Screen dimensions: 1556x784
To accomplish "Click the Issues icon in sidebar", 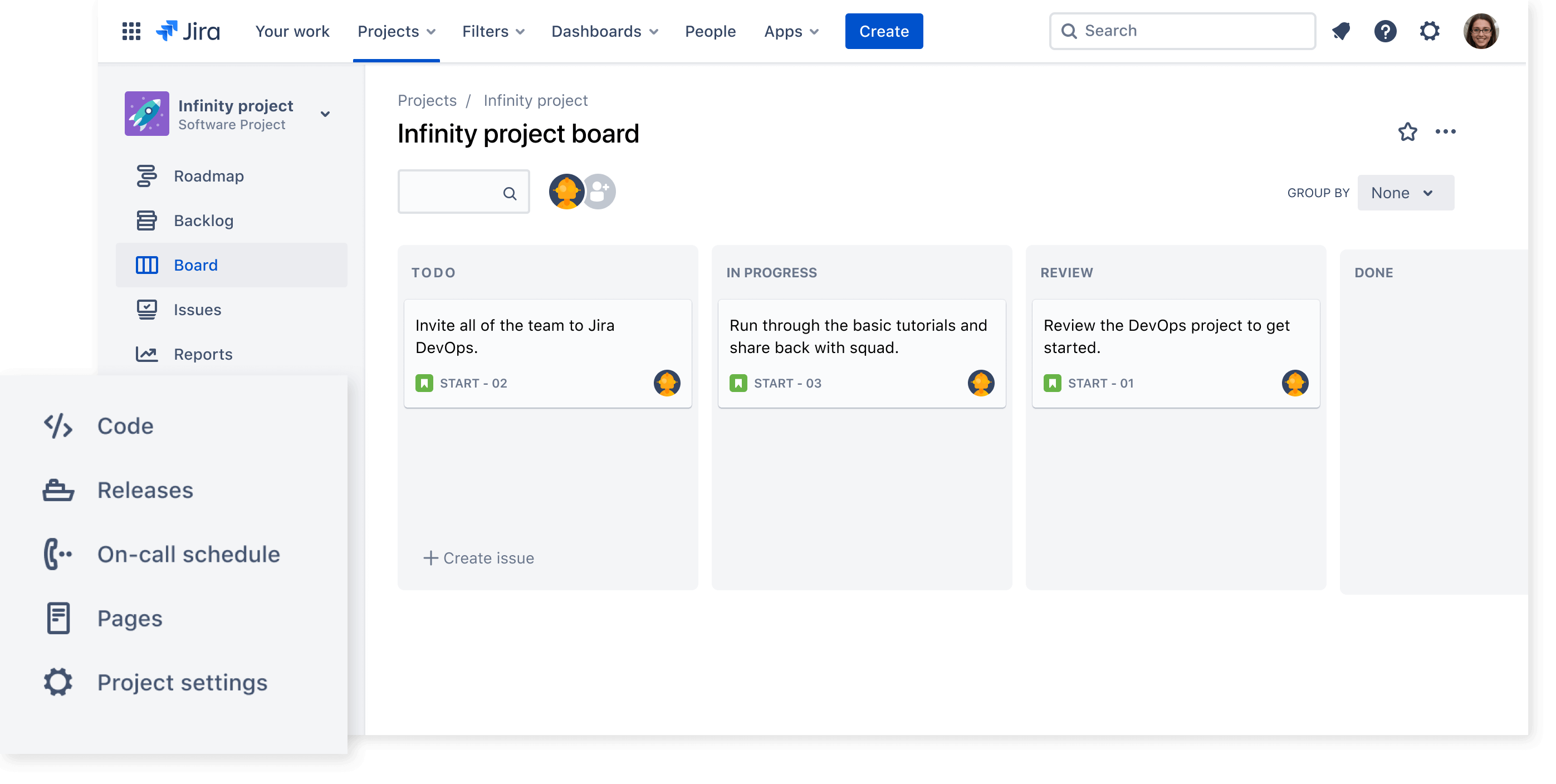I will coord(148,309).
